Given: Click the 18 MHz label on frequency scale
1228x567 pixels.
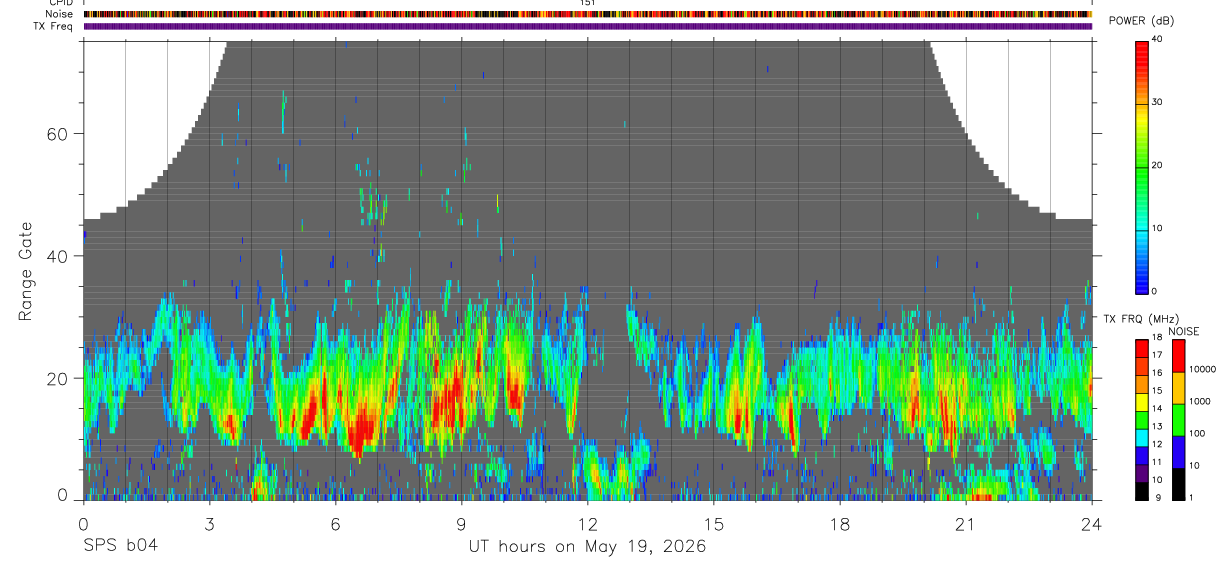Looking at the screenshot, I should [1158, 340].
